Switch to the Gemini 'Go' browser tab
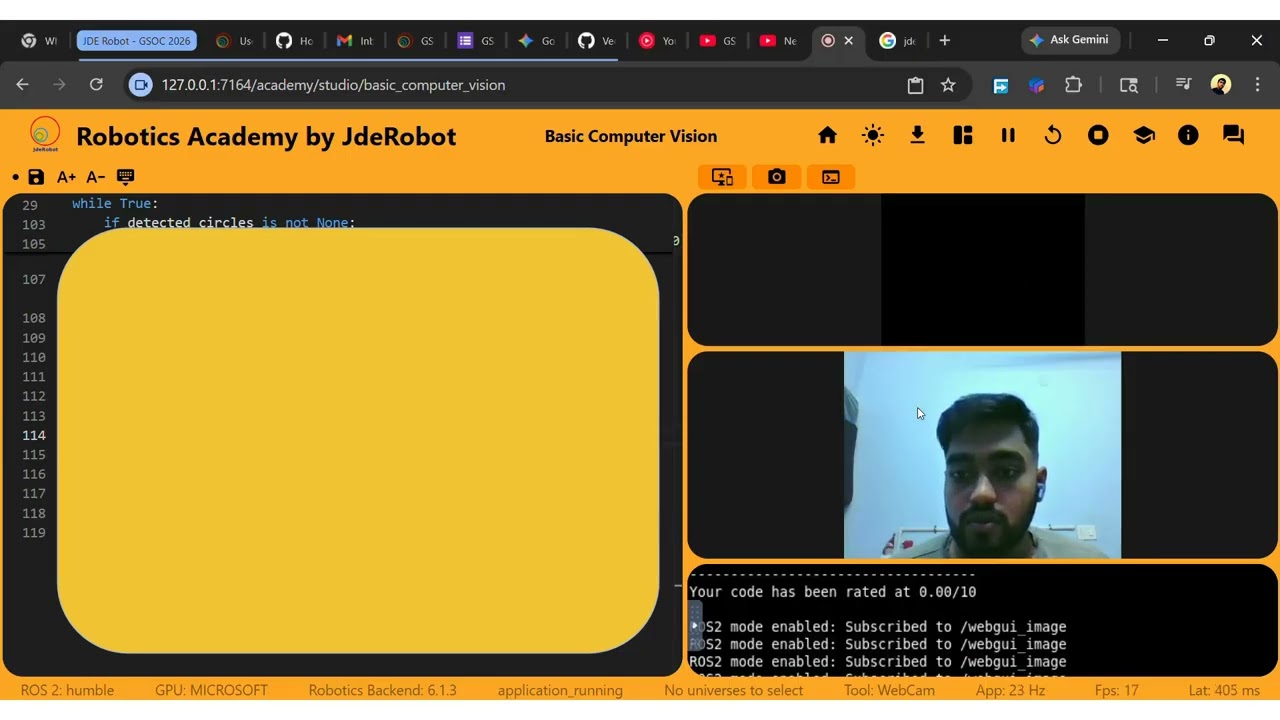Image resolution: width=1280 pixels, height=720 pixels. (536, 41)
